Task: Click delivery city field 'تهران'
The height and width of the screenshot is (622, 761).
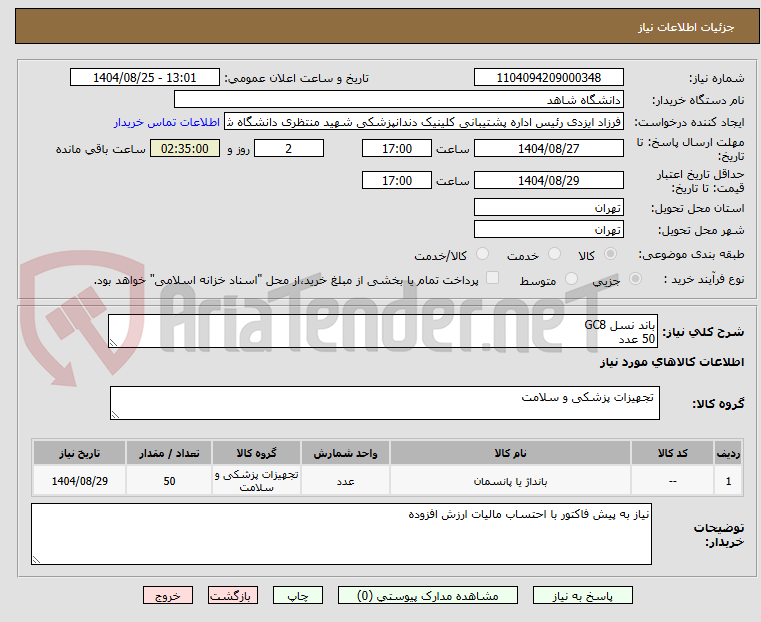Action: pyautogui.click(x=548, y=229)
